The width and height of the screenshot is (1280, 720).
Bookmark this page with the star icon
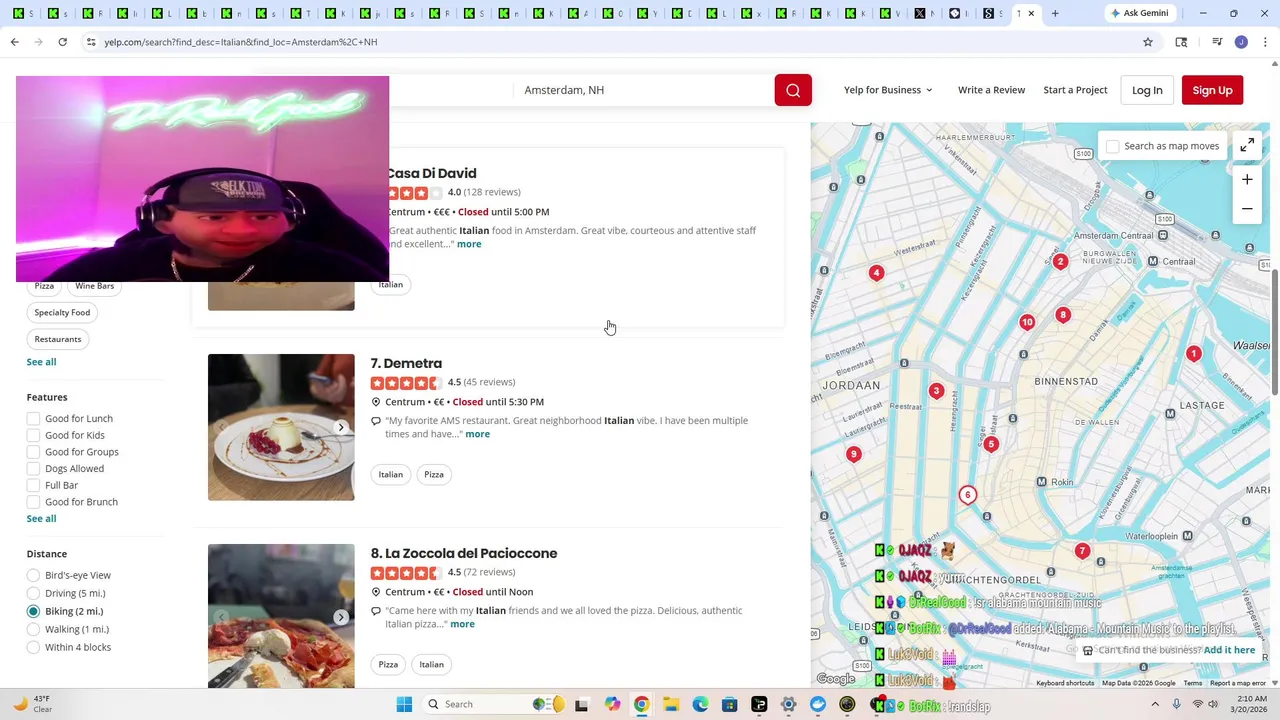[x=1148, y=42]
